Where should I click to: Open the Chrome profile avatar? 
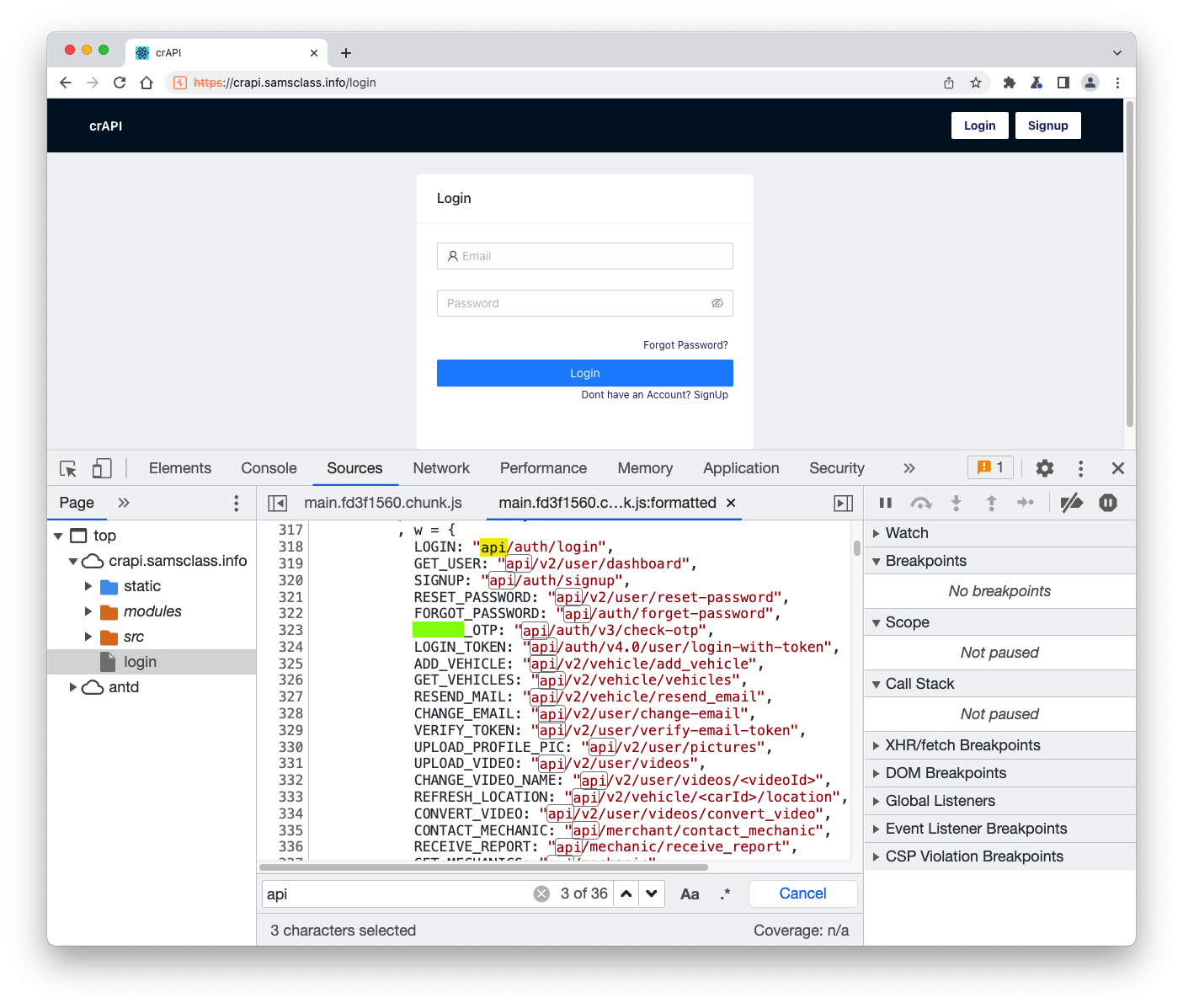pyautogui.click(x=1090, y=83)
